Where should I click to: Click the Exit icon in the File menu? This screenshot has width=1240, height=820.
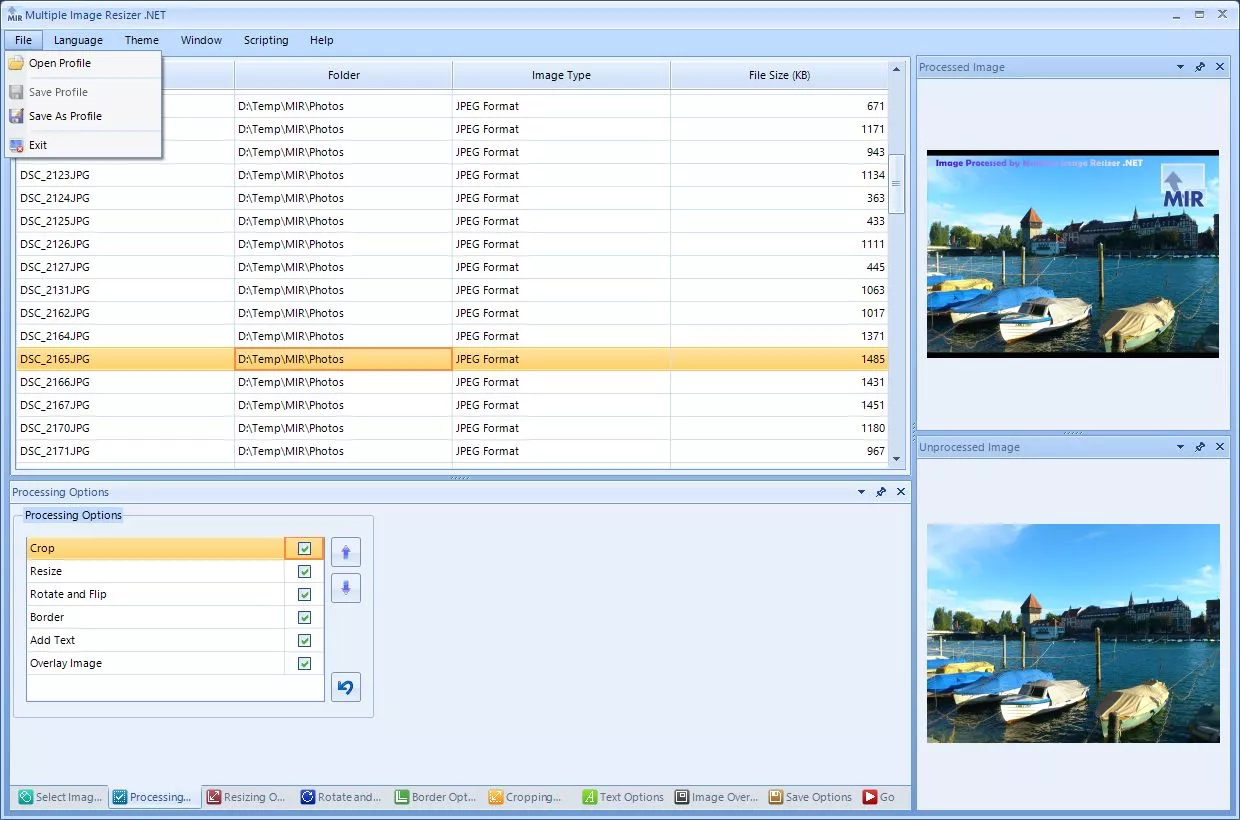tap(17, 144)
